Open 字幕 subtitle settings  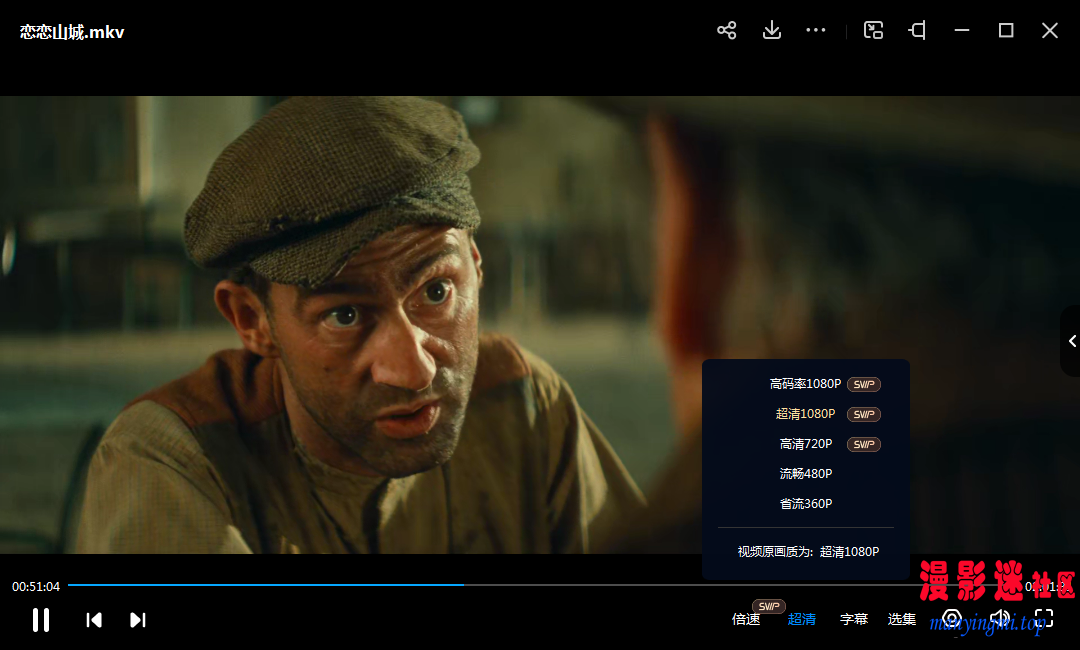(854, 619)
